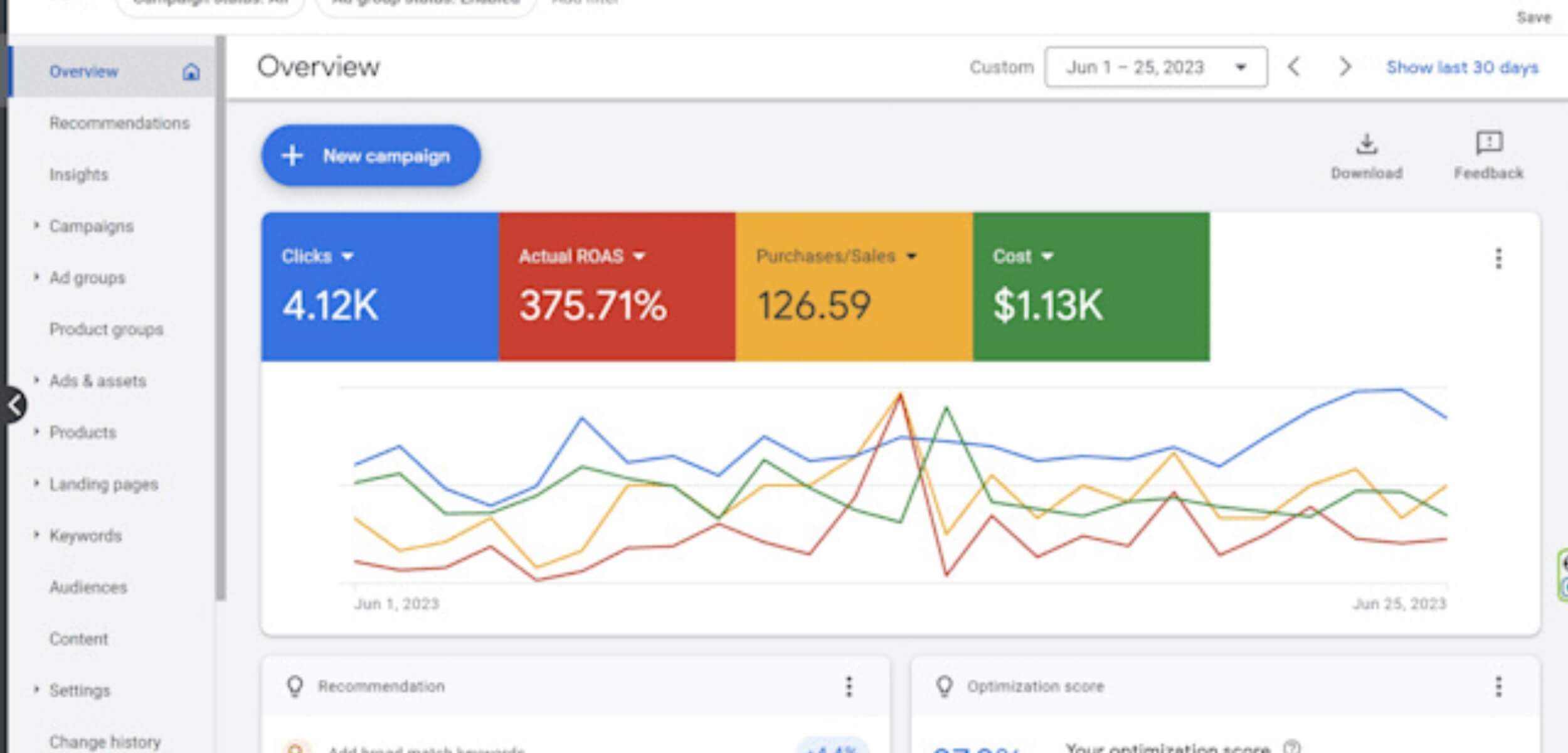This screenshot has height=753, width=1568.
Task: Open metrics card three-dot menu
Action: coord(1498,258)
